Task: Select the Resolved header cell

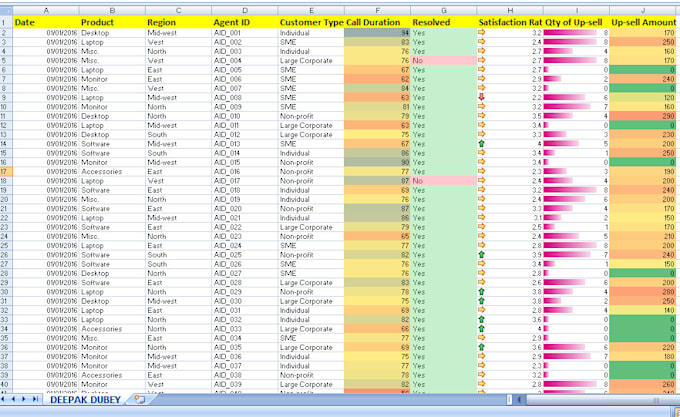Action: (x=444, y=22)
